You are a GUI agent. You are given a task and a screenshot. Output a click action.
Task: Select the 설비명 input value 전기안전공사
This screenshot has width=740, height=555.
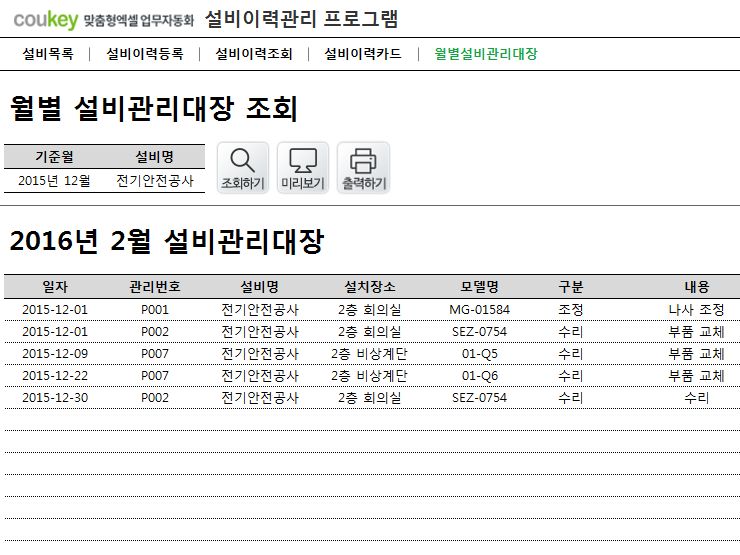point(155,181)
